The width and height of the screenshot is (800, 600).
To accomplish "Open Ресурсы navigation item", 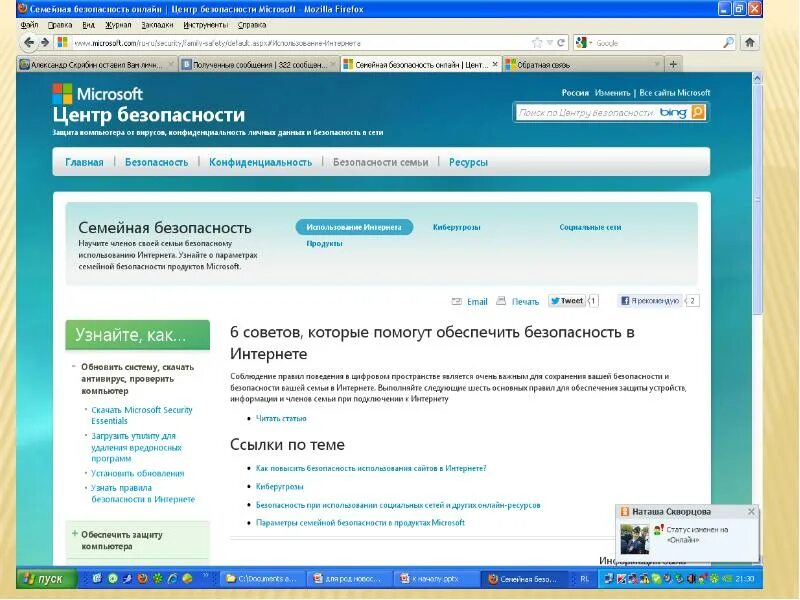I will tap(468, 162).
